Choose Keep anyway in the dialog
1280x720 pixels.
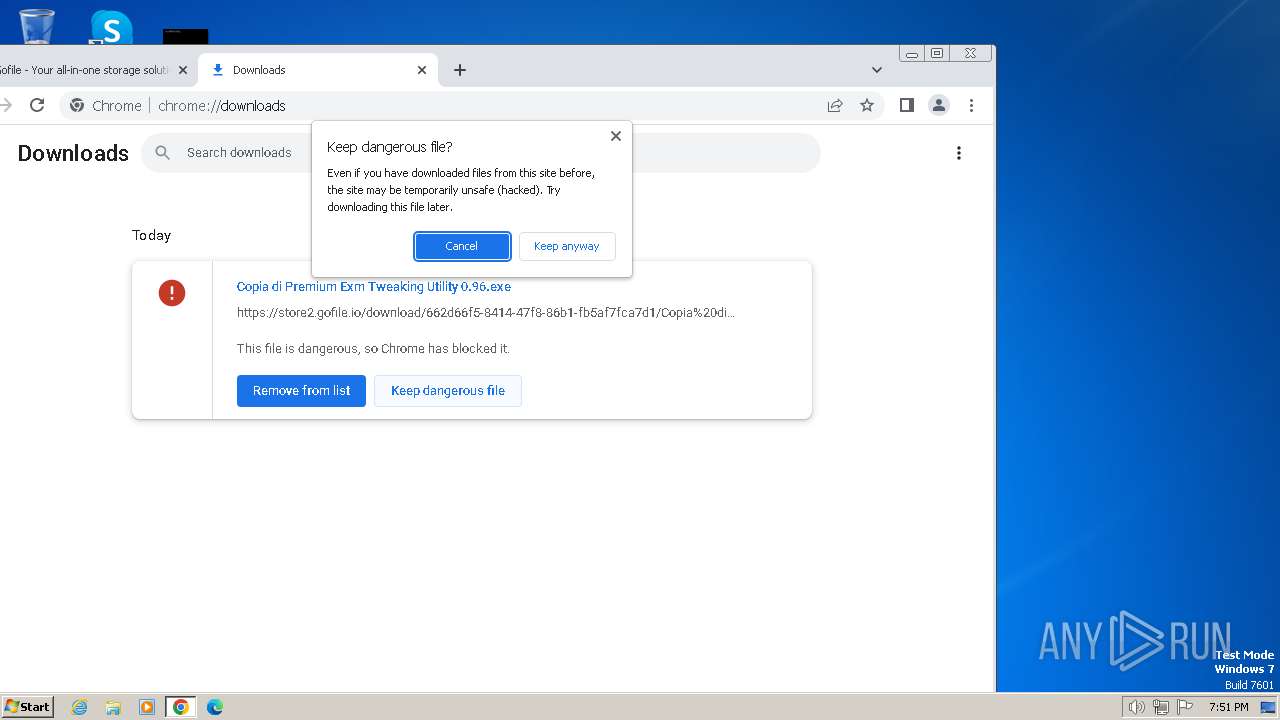tap(567, 246)
